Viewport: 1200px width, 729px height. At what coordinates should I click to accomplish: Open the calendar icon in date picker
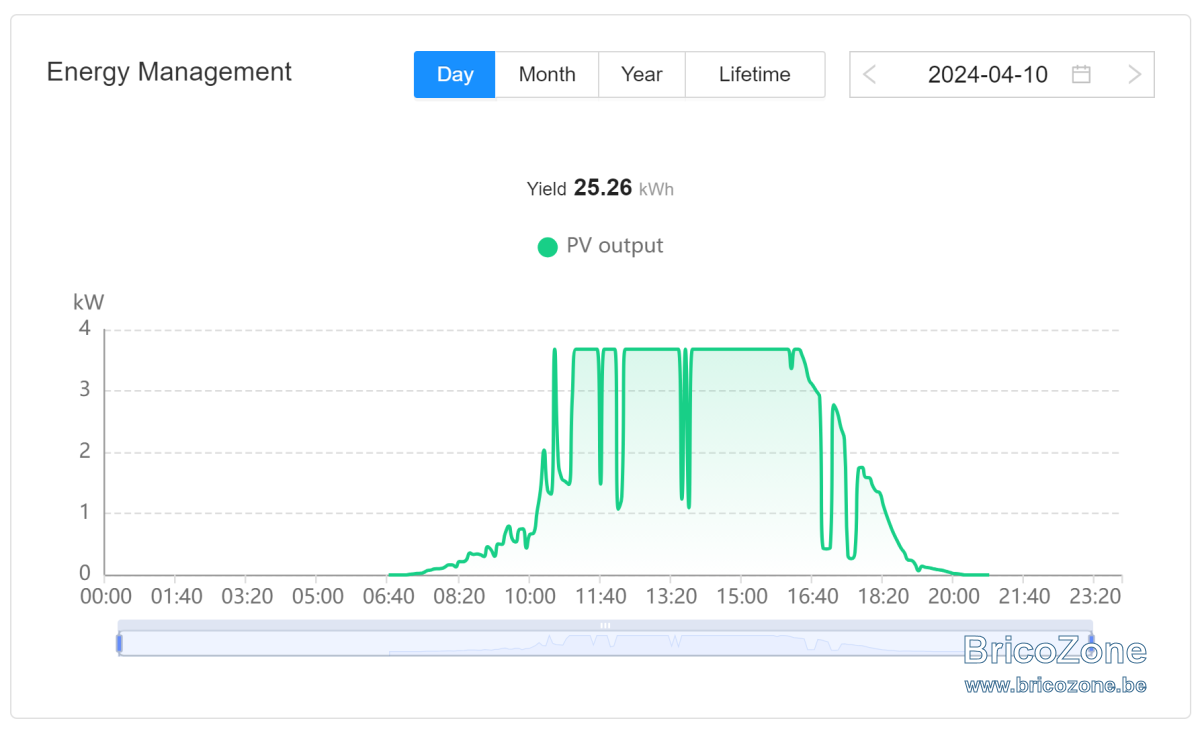[x=1081, y=74]
